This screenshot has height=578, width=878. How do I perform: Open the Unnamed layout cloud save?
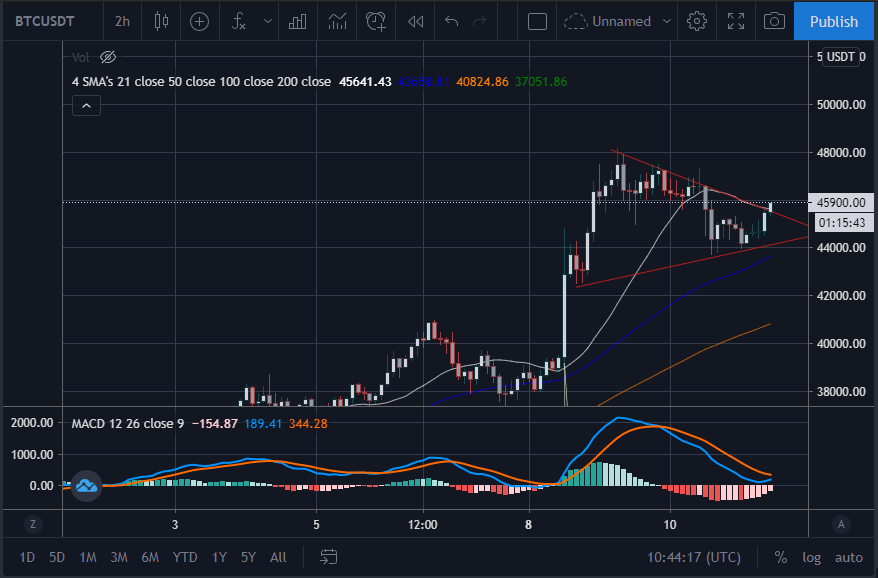point(608,21)
